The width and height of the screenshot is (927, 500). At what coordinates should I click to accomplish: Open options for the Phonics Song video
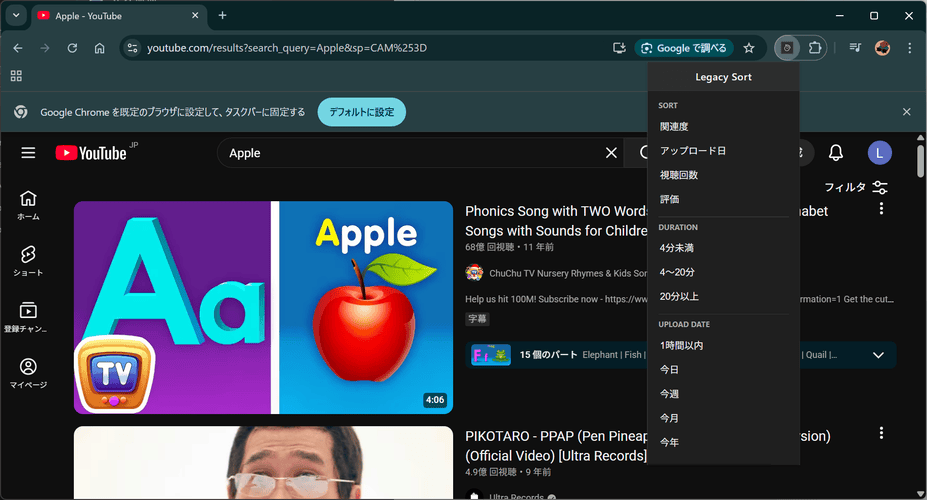(x=881, y=209)
